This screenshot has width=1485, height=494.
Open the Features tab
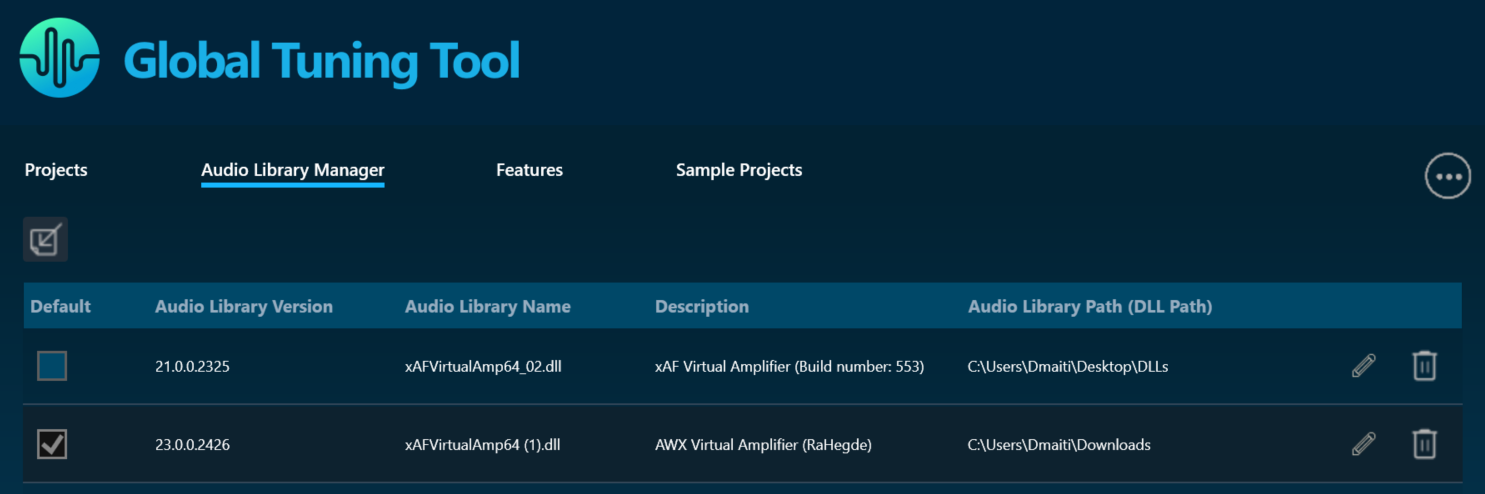pos(529,170)
